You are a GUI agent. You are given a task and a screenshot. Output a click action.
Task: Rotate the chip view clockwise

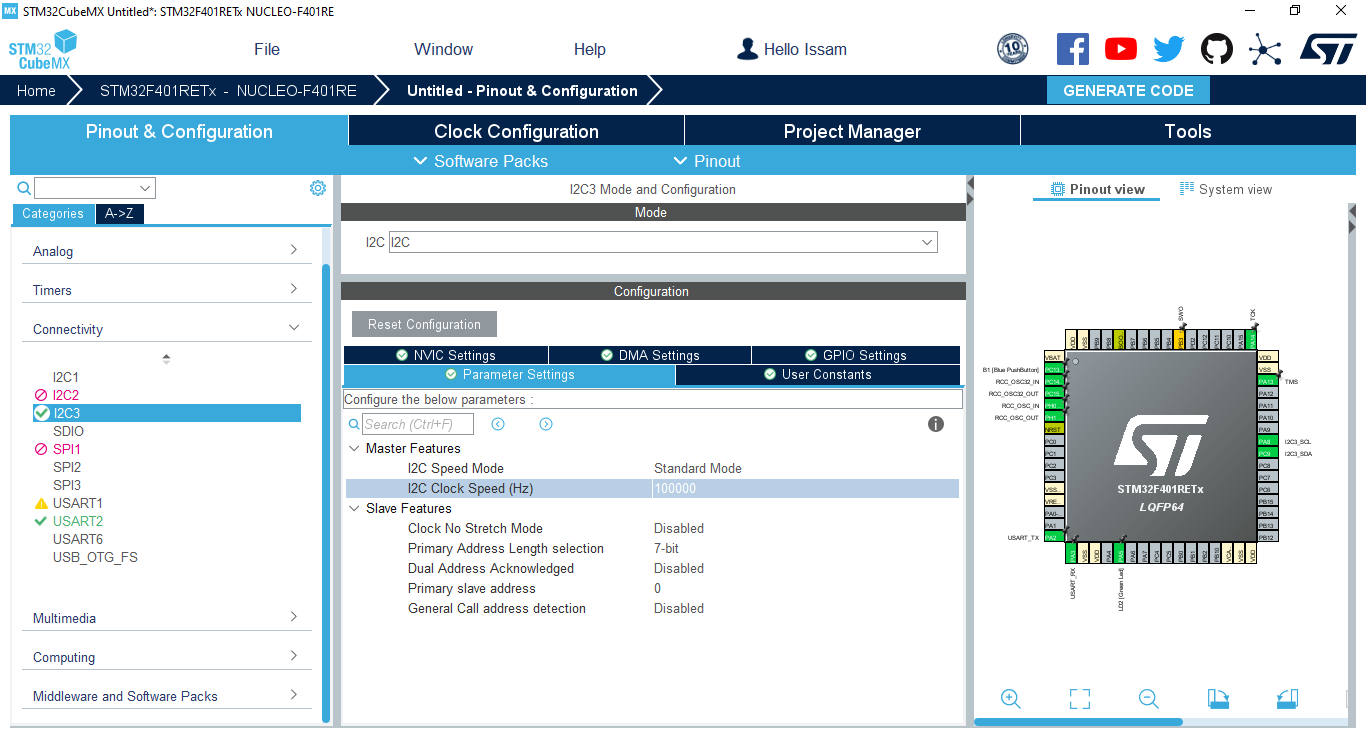pyautogui.click(x=1218, y=699)
